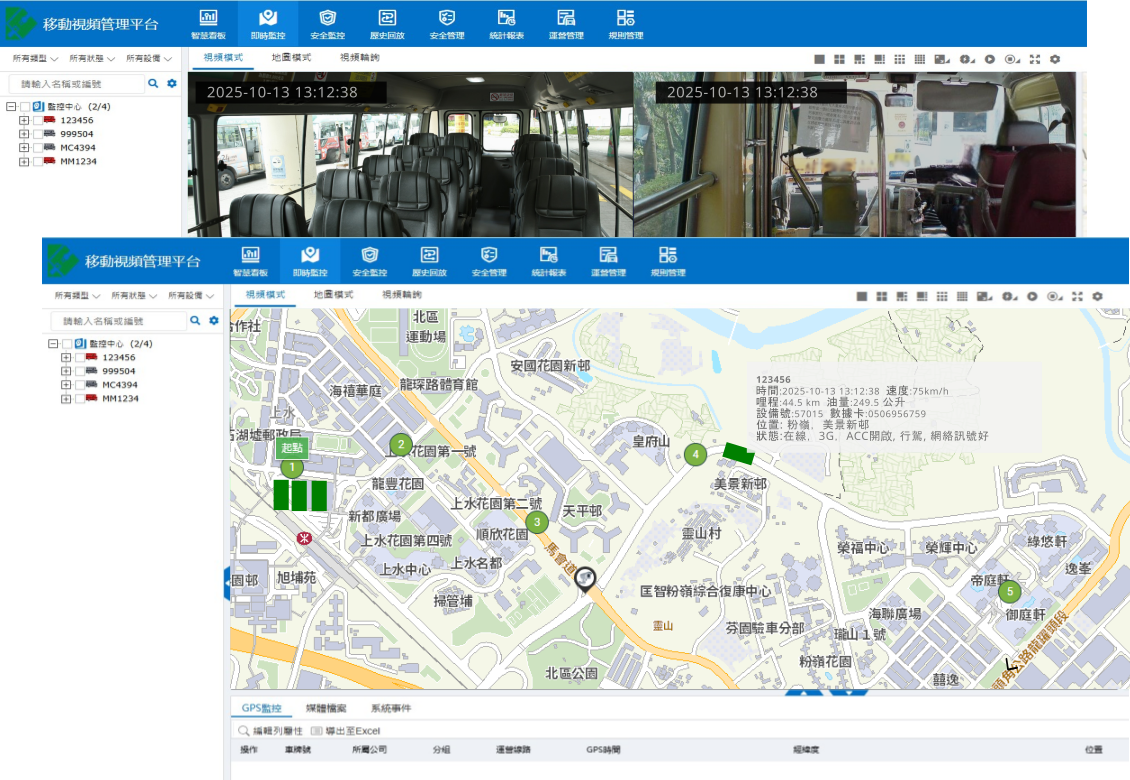Toggle the MC4394 checkbox in the back window
The image size is (1130, 780).
click(x=38, y=148)
